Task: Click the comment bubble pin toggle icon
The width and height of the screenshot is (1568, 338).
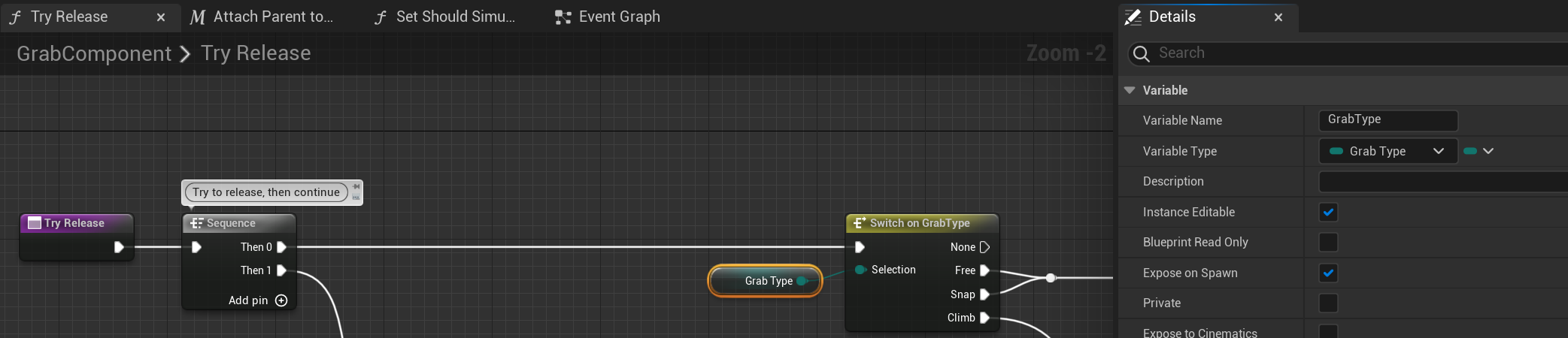Action: [356, 187]
